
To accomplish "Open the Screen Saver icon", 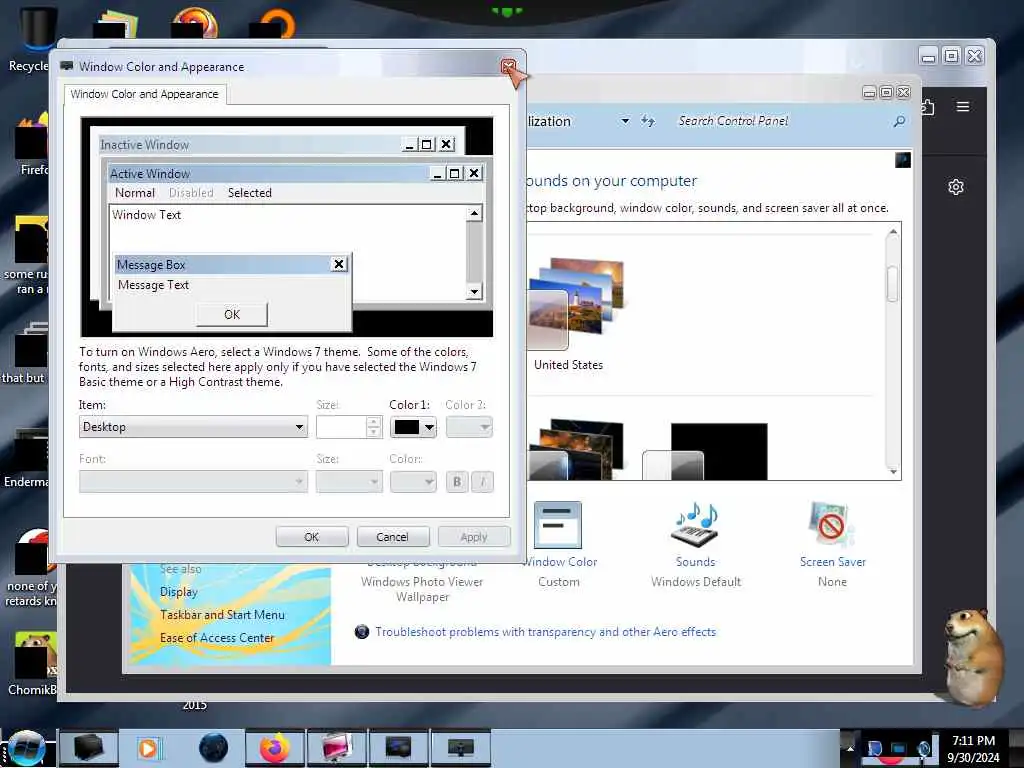I will pos(831,525).
